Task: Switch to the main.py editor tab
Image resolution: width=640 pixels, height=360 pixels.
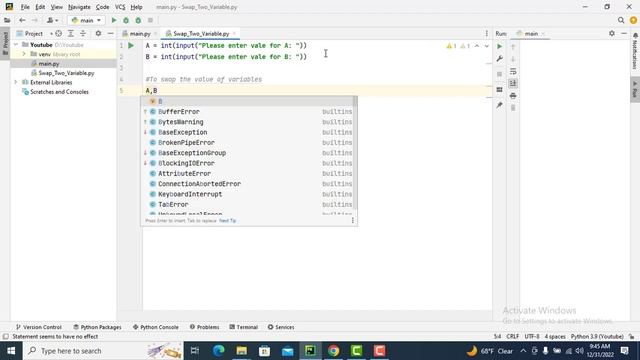Action: 140,33
